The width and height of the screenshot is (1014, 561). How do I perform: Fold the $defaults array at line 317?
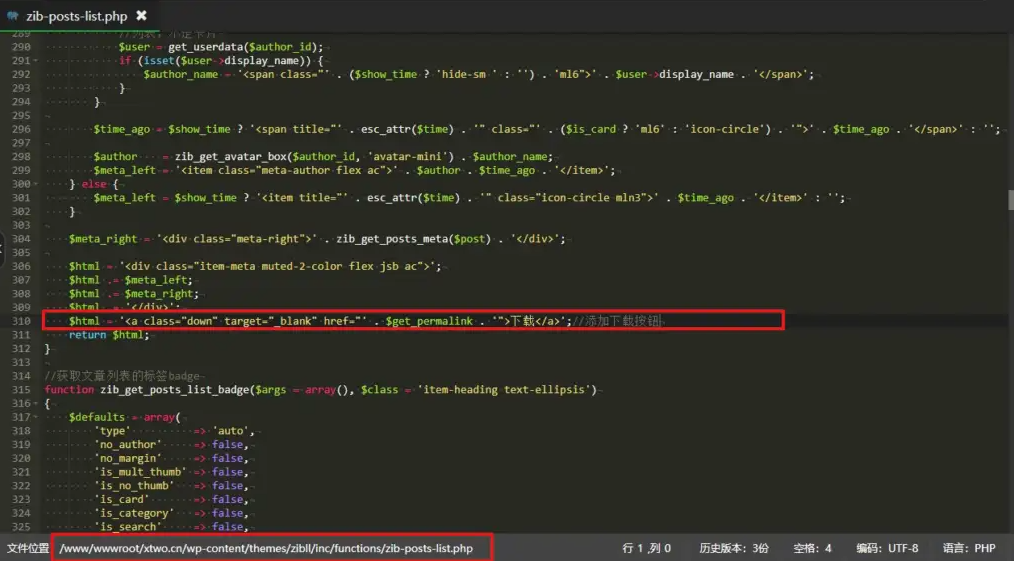tap(35, 417)
